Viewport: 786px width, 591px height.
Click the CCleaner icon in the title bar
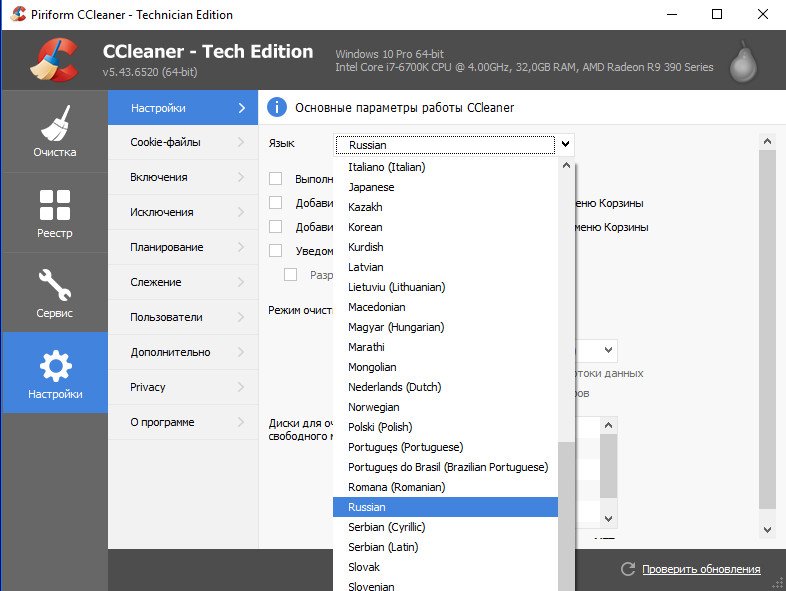18,14
